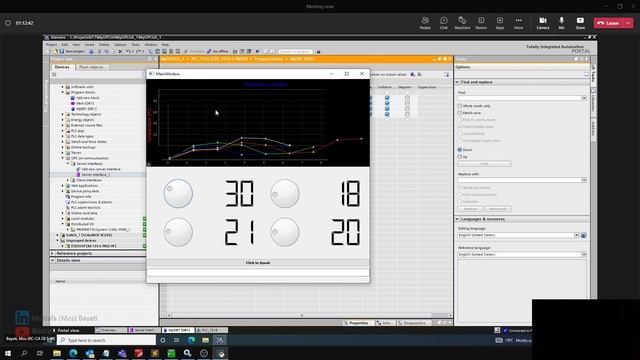The height and width of the screenshot is (360, 640).
Task: Toggle the Camera in the meeting
Action: (x=542, y=23)
